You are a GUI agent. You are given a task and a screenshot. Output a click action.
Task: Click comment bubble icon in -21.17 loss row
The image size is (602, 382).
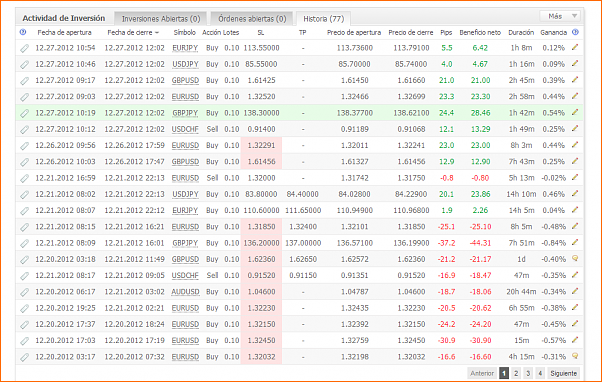click(575, 258)
